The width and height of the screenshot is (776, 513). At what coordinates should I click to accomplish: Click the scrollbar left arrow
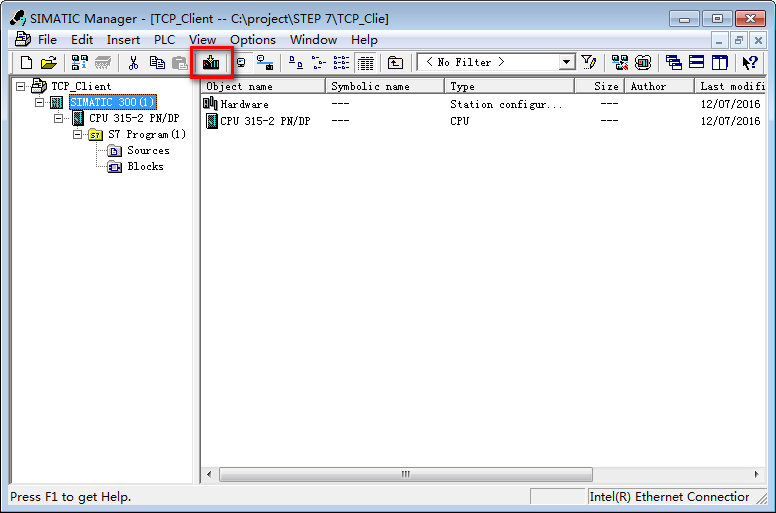click(x=209, y=474)
